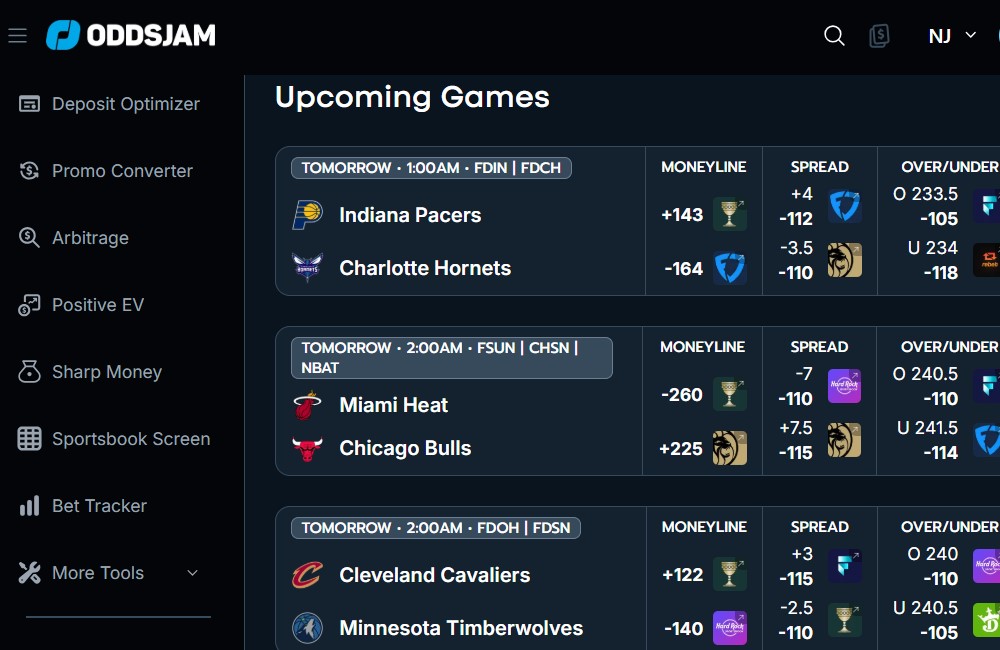The height and width of the screenshot is (650, 1000).
Task: Open the Sportsbook Screen grid icon
Action: pyautogui.click(x=29, y=438)
